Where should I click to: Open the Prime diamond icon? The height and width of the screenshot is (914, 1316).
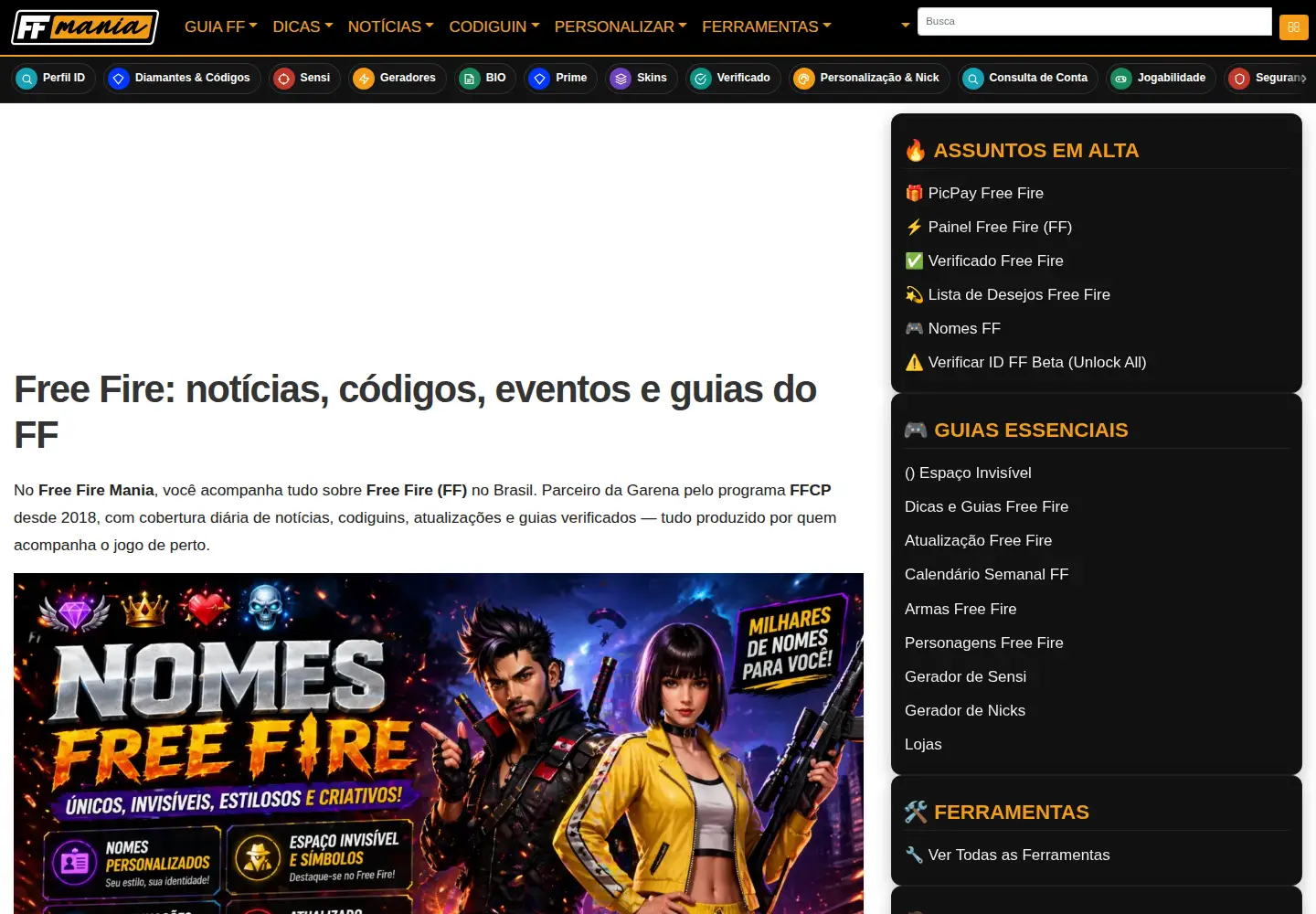tap(540, 79)
